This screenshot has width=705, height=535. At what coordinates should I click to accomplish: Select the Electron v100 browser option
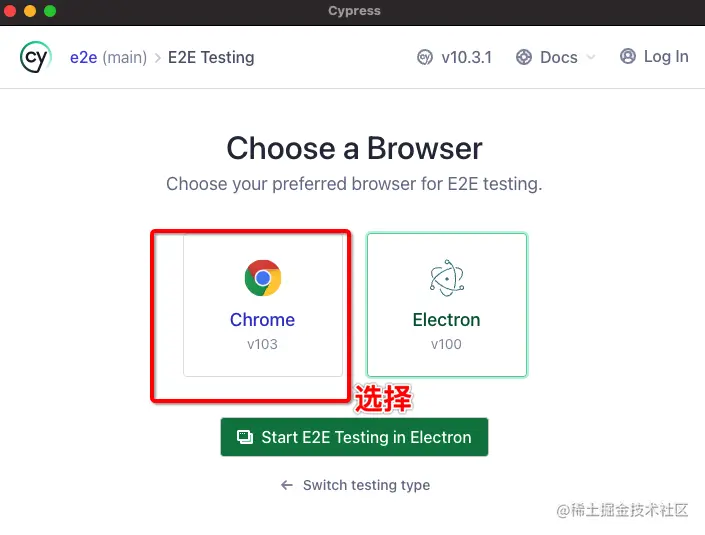[x=446, y=305]
